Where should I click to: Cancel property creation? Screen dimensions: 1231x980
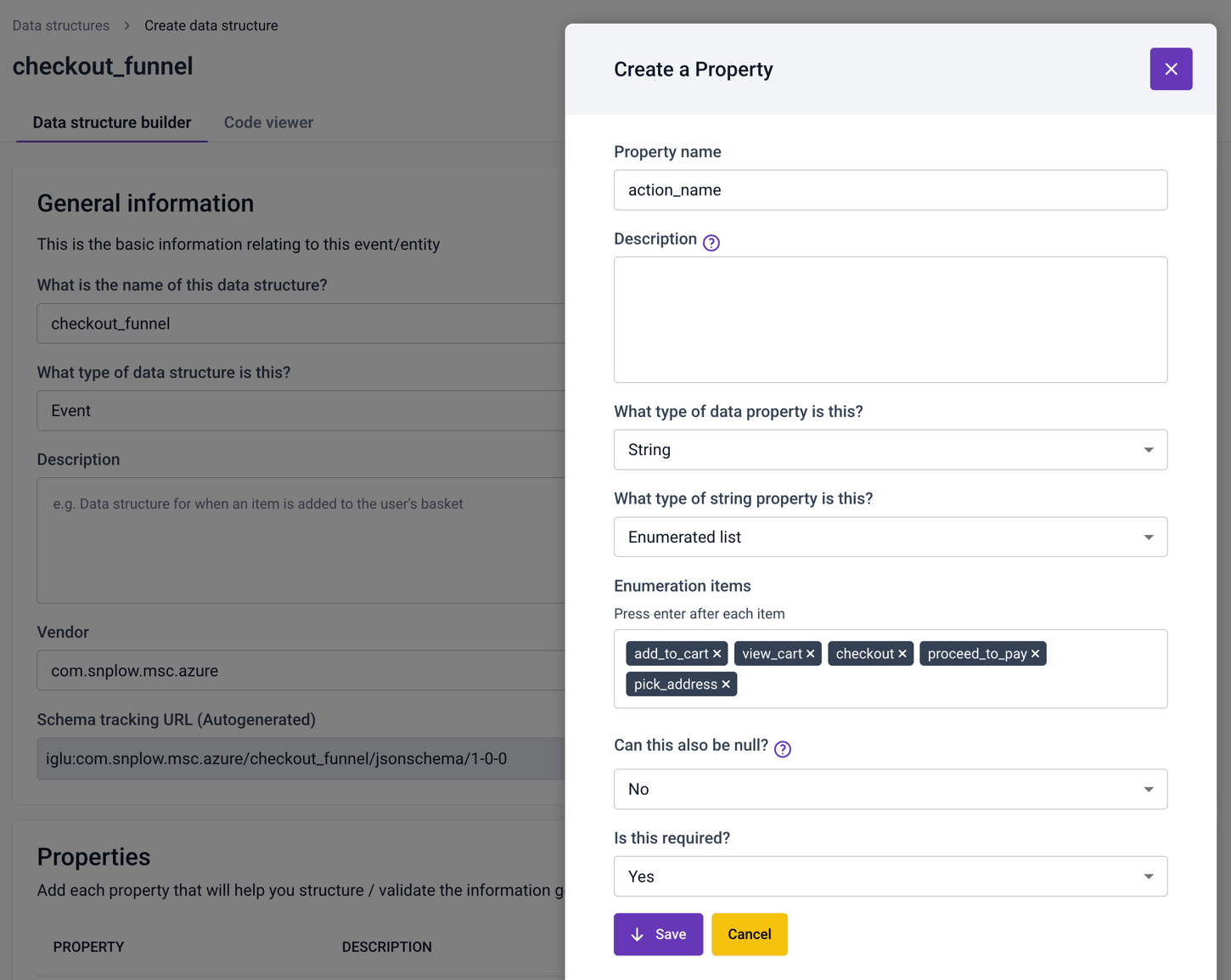(749, 934)
